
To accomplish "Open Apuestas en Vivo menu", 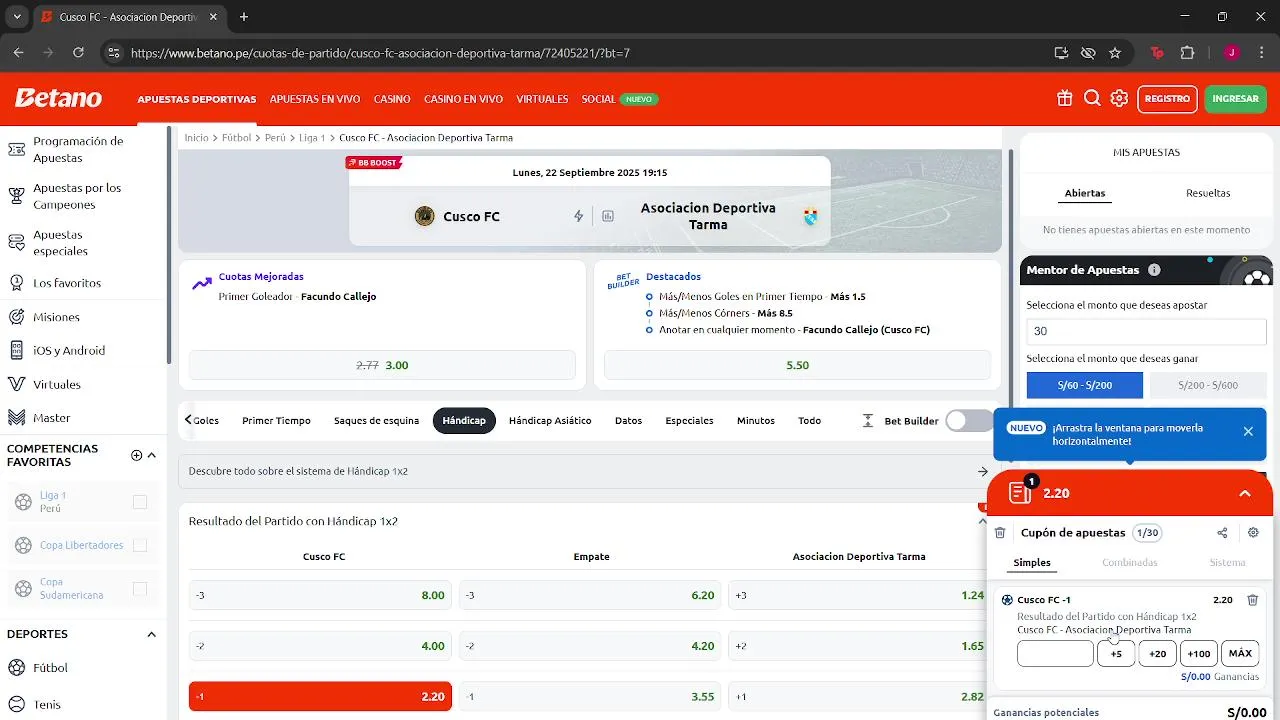I will point(315,99).
